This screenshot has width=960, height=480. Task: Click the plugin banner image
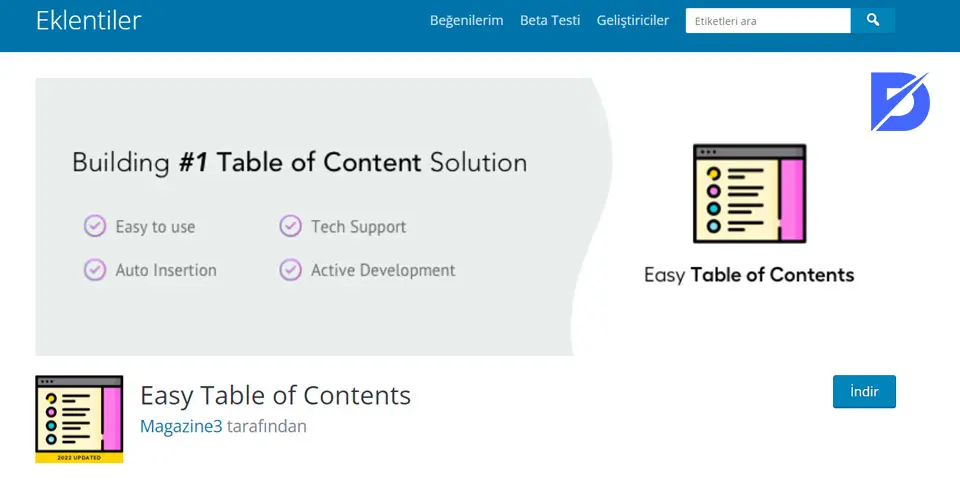(x=467, y=217)
